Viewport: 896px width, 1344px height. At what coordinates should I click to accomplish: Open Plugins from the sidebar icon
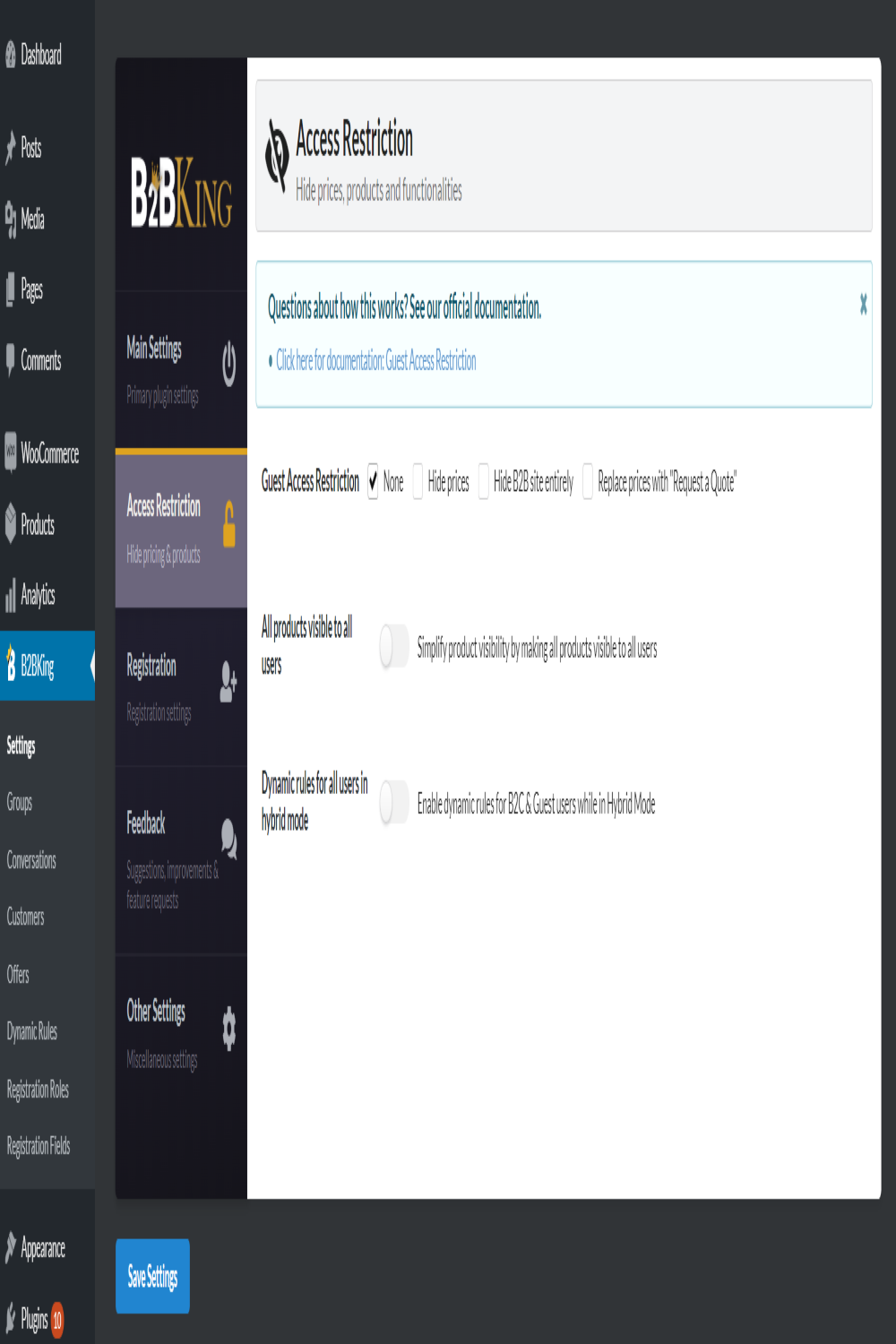coord(11,1318)
